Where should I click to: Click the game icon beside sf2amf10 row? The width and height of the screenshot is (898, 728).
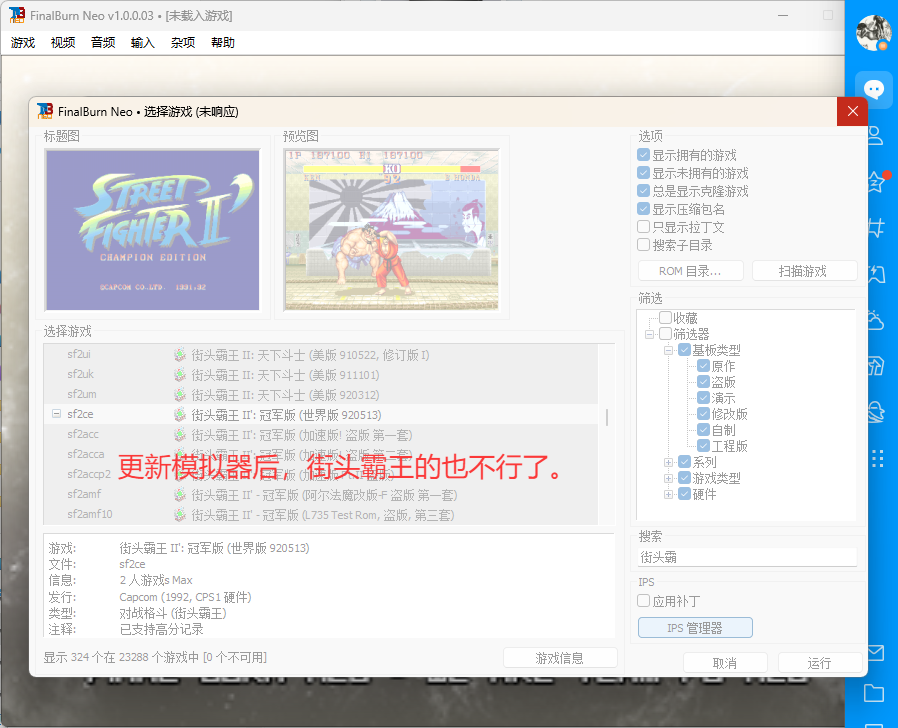[x=180, y=515]
